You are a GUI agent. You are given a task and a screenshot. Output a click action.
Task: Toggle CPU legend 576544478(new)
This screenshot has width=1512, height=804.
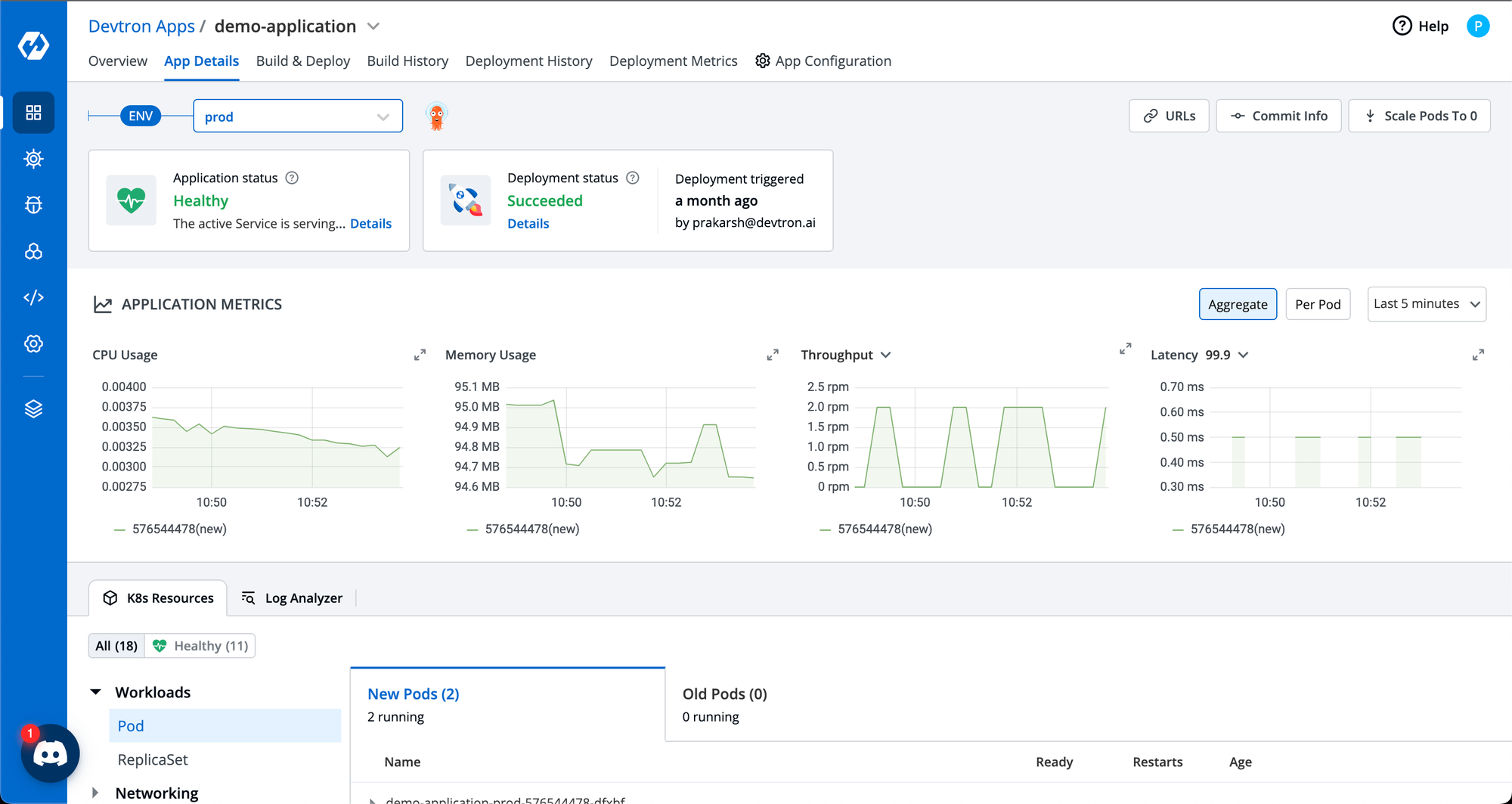171,529
